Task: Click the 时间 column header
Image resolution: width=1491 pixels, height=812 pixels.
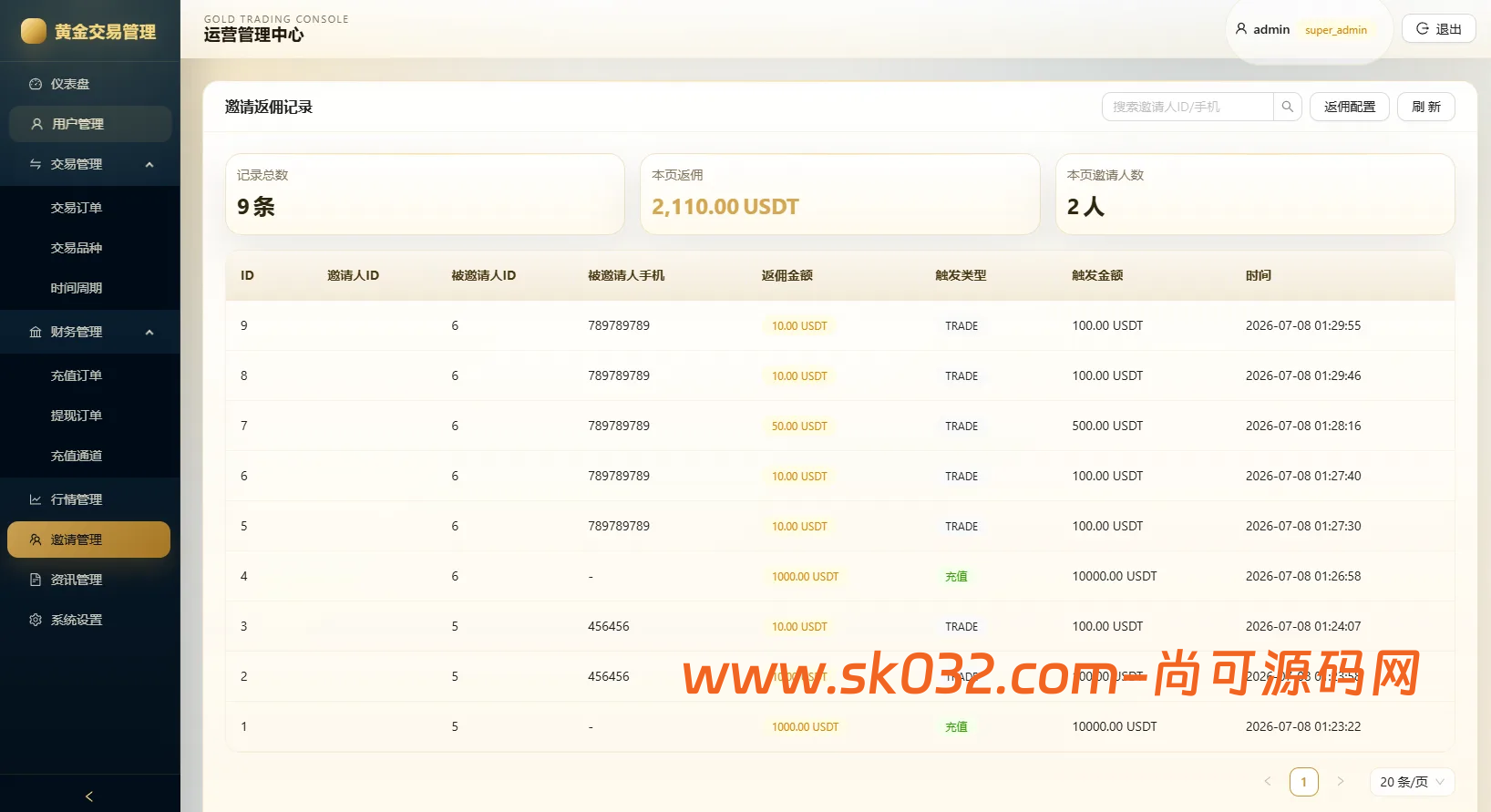Action: click(1259, 275)
